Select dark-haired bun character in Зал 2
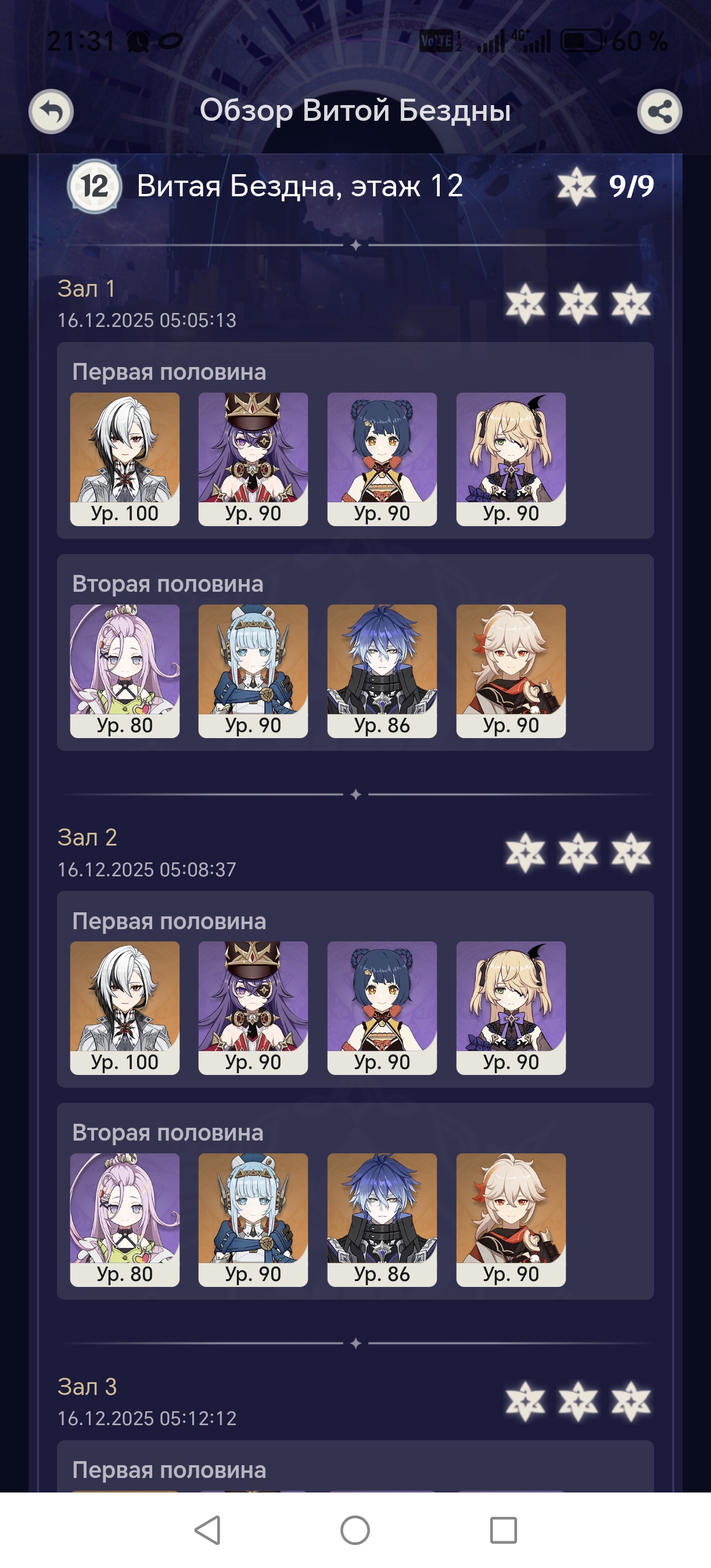This screenshot has height=1568, width=711. tap(382, 1008)
